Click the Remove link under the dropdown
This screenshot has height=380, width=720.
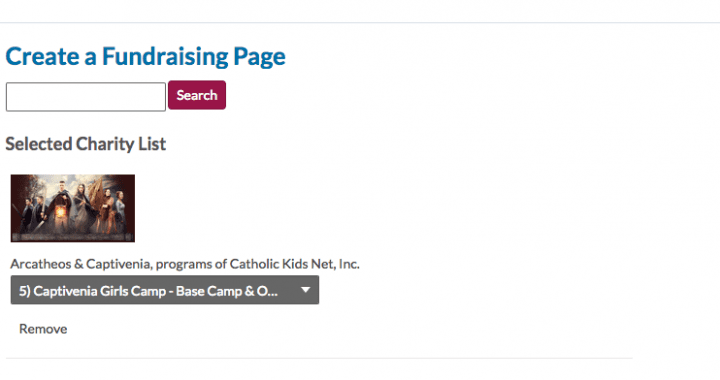[43, 329]
